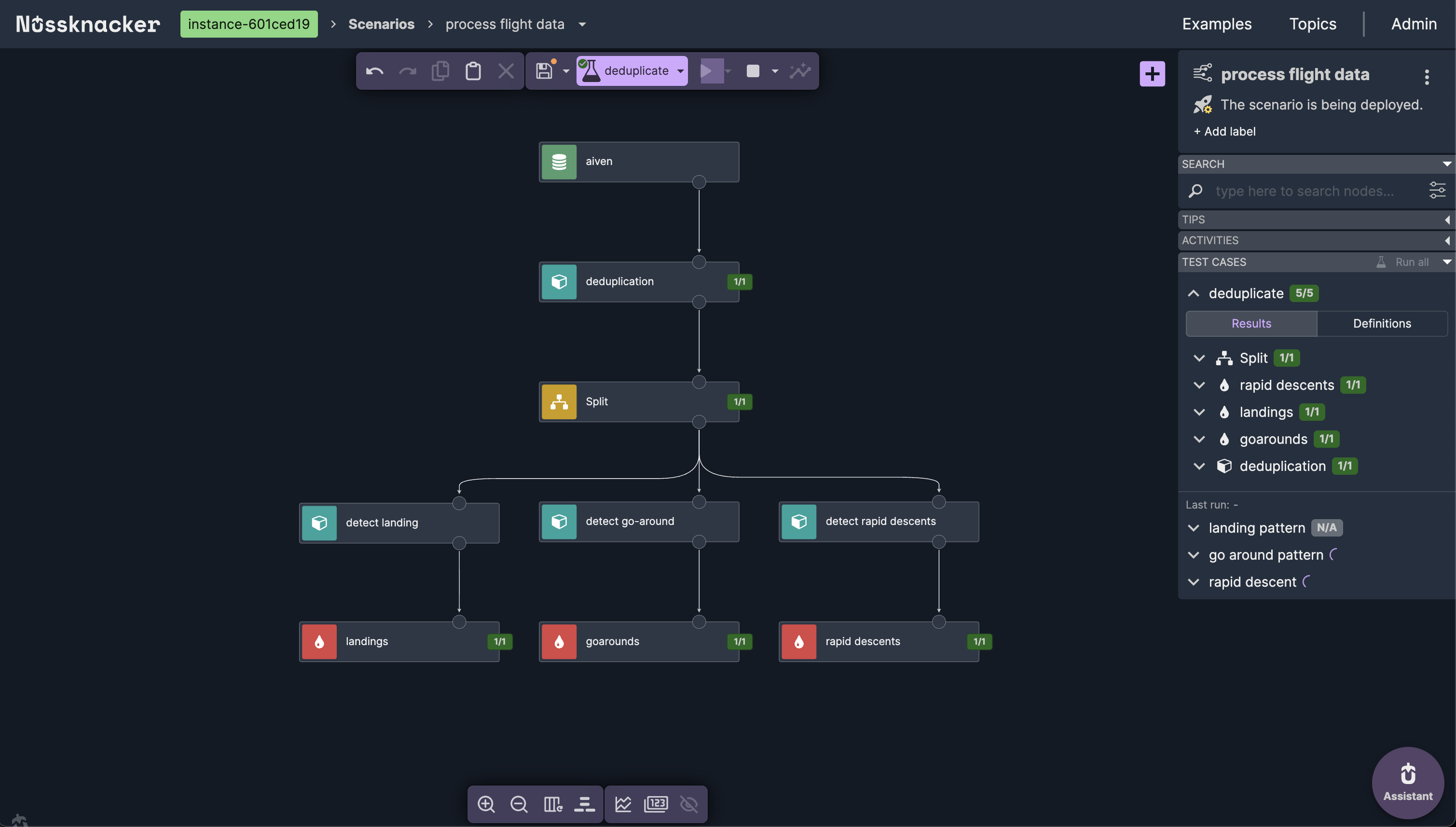Collapse the Split results entry
Image resolution: width=1456 pixels, height=827 pixels.
(1199, 358)
